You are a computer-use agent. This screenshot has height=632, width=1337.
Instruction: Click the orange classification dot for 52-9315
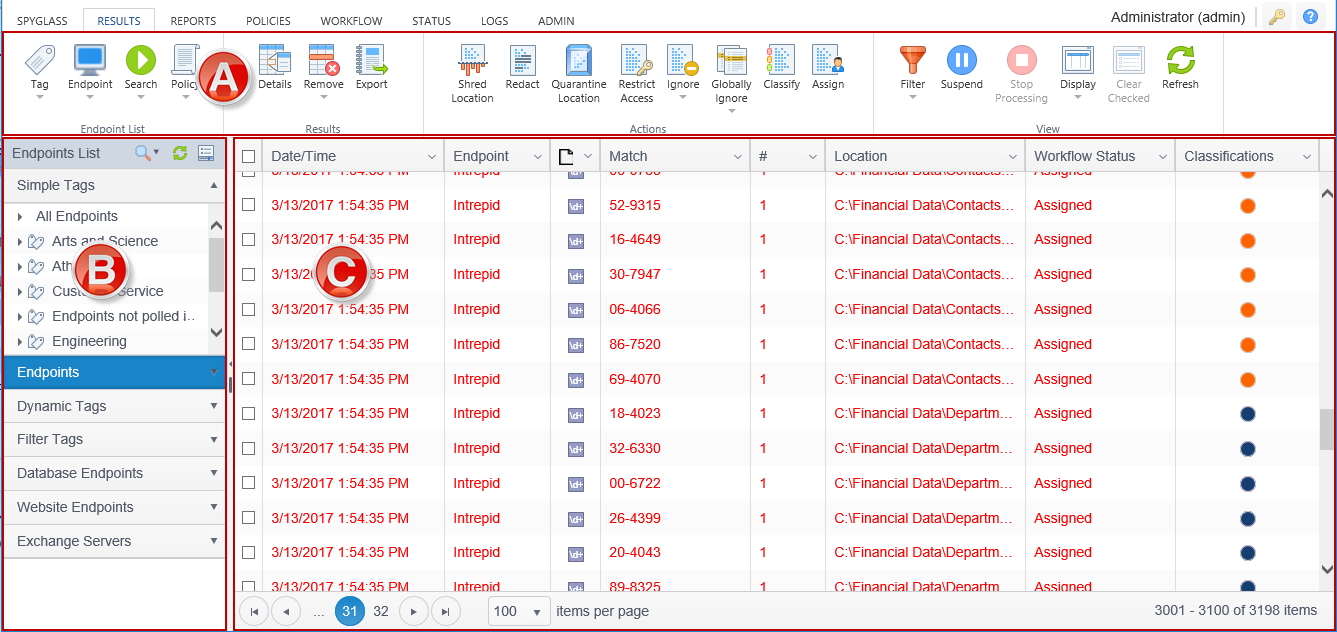coord(1247,206)
